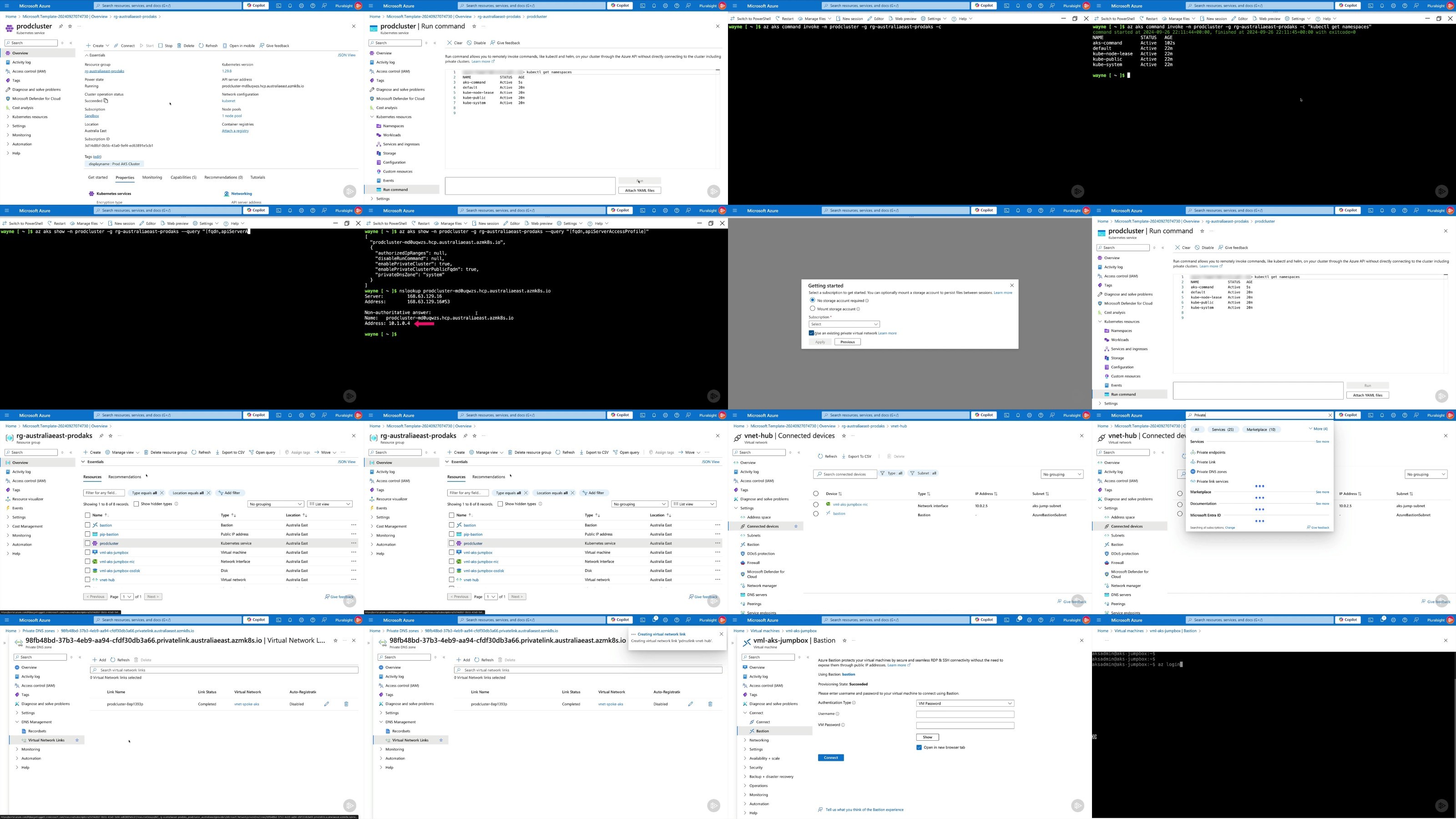Click help question mark in header above Getting started dialog
The height and width of the screenshot is (819, 1456).
coord(1041,211)
